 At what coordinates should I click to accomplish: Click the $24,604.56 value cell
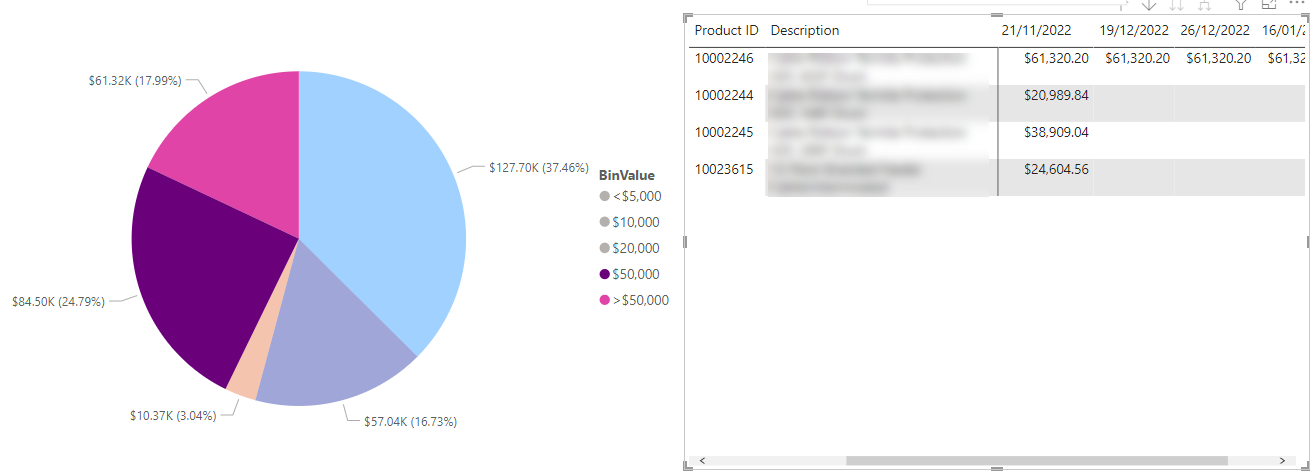point(1056,169)
